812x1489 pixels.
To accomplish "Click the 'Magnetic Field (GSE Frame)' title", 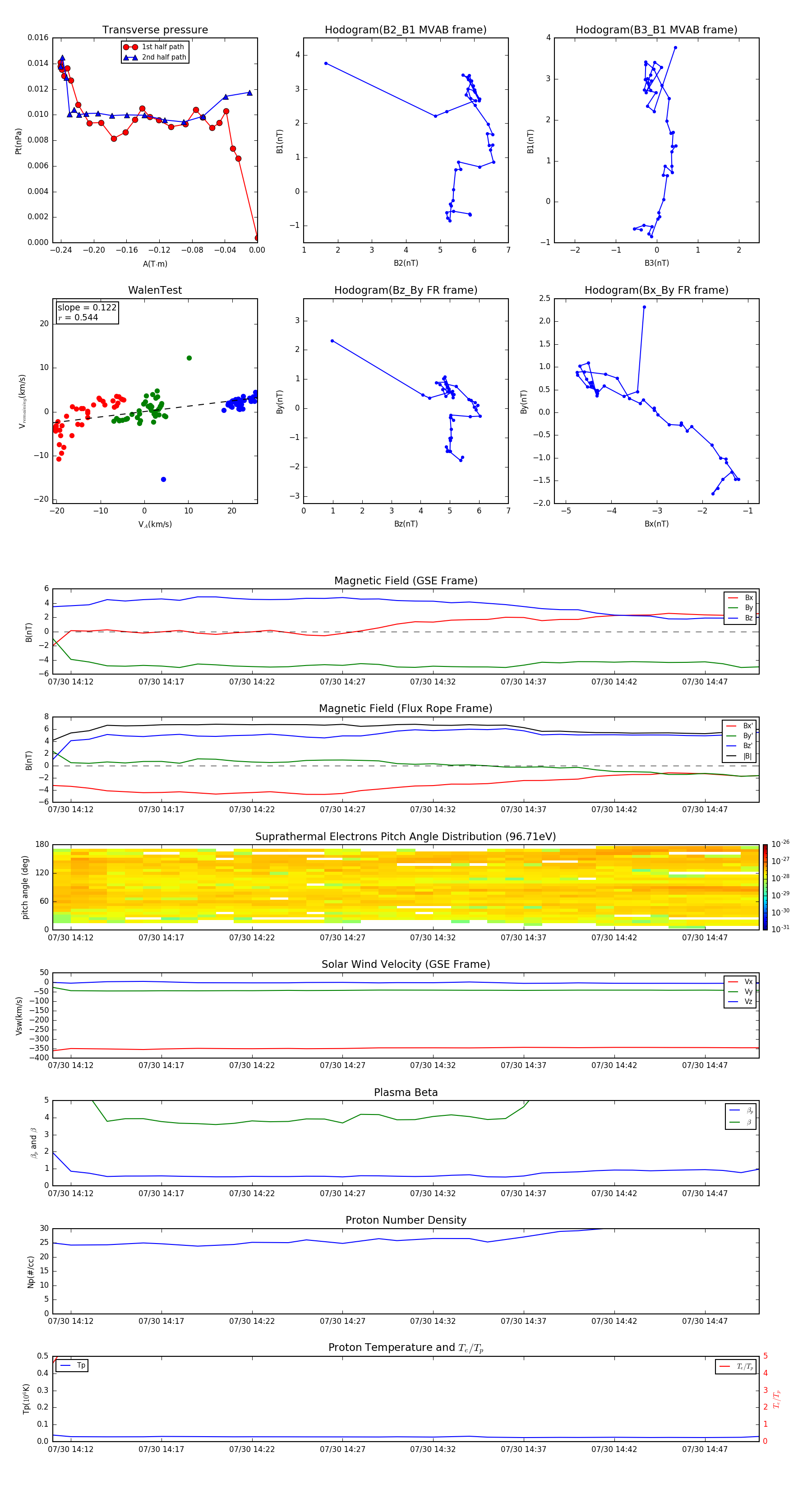I will click(x=406, y=581).
